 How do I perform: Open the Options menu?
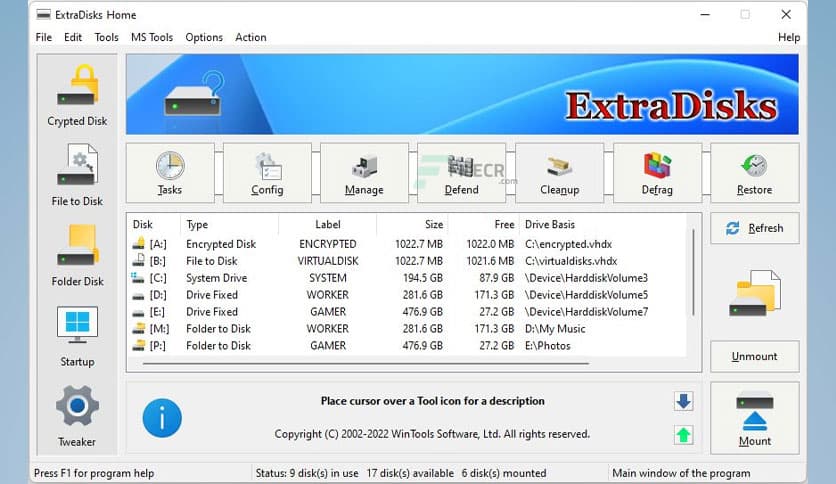204,37
